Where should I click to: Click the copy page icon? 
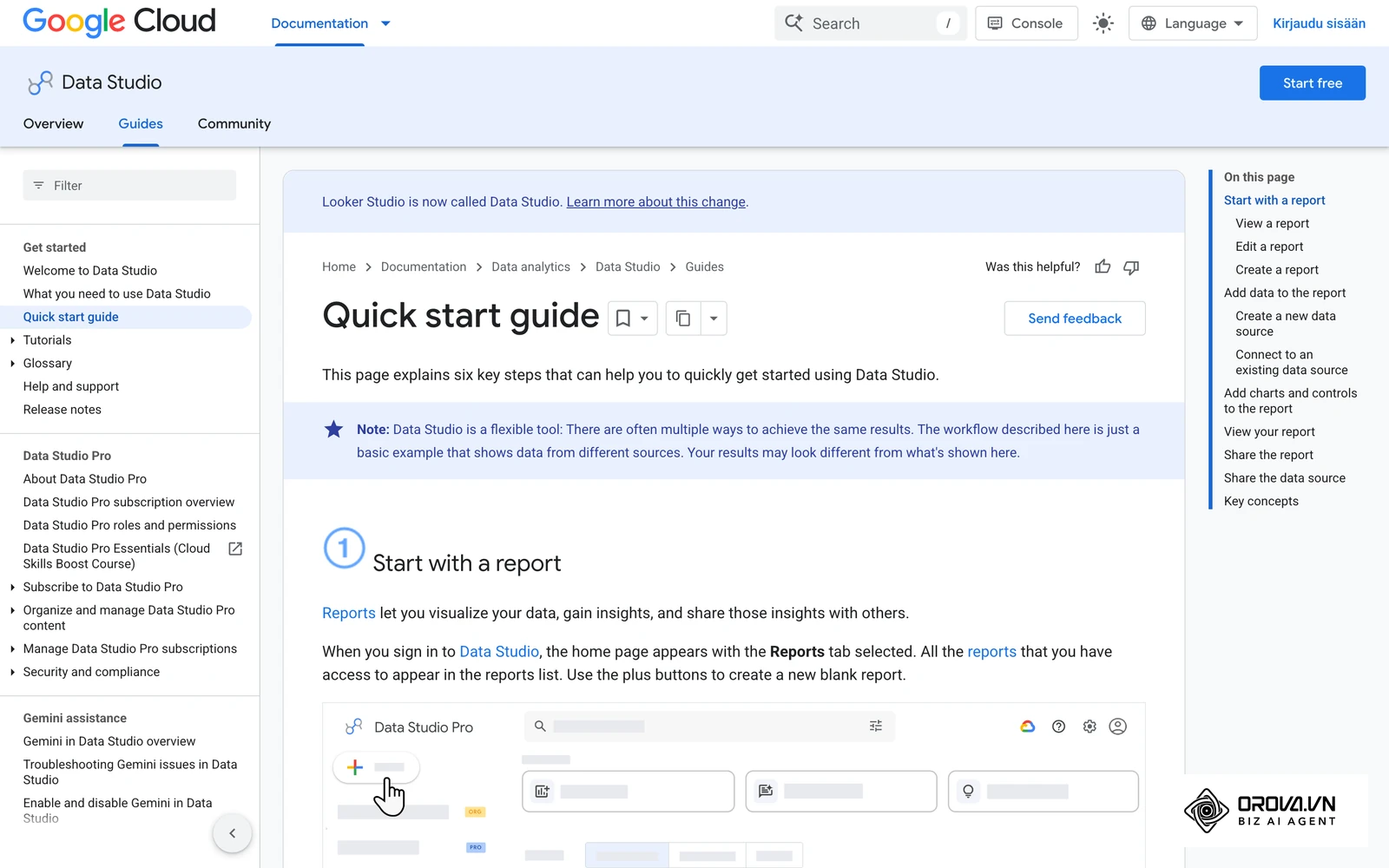(683, 319)
